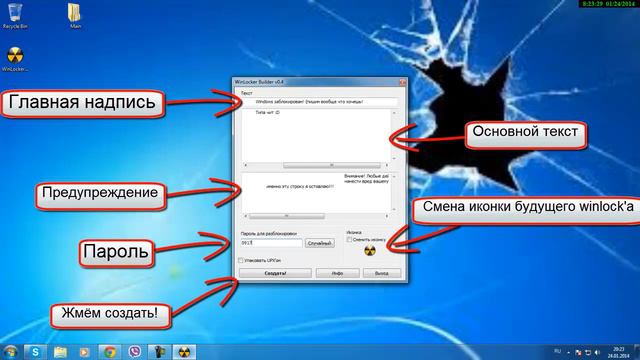Show hidden tray icons arrow
The height and width of the screenshot is (360, 640).
(569, 352)
